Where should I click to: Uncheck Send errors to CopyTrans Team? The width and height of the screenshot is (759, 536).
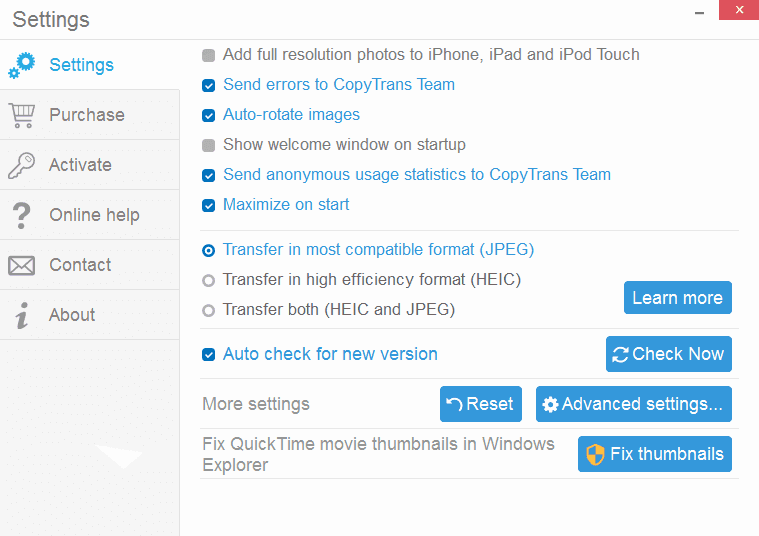click(208, 85)
